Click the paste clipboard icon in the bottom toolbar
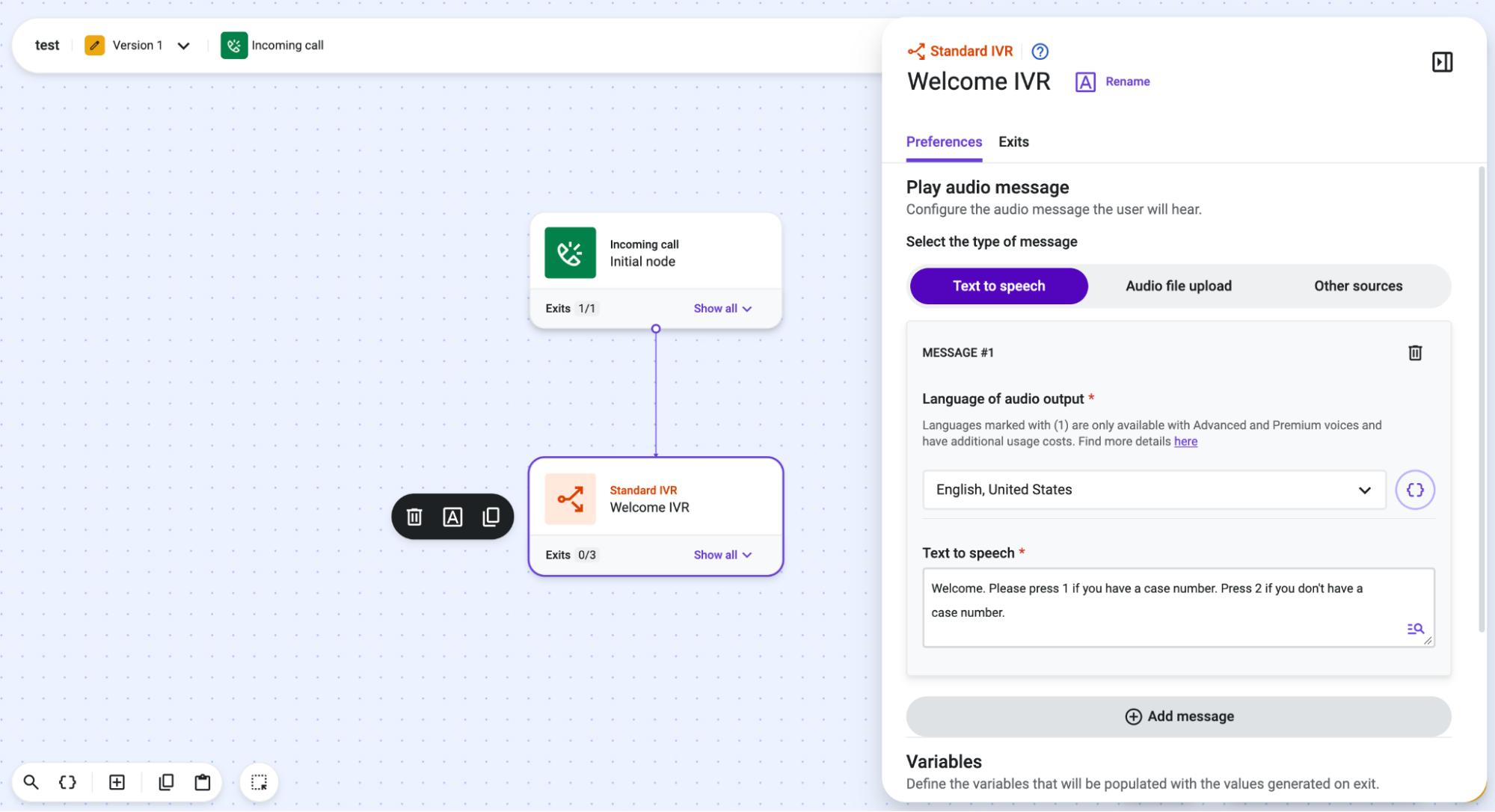This screenshot has width=1495, height=812. pos(203,782)
